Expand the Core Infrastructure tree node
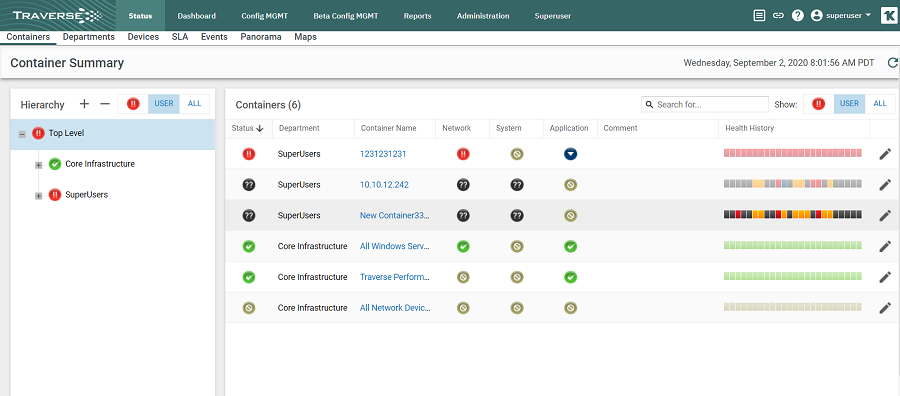900x396 pixels. click(38, 165)
